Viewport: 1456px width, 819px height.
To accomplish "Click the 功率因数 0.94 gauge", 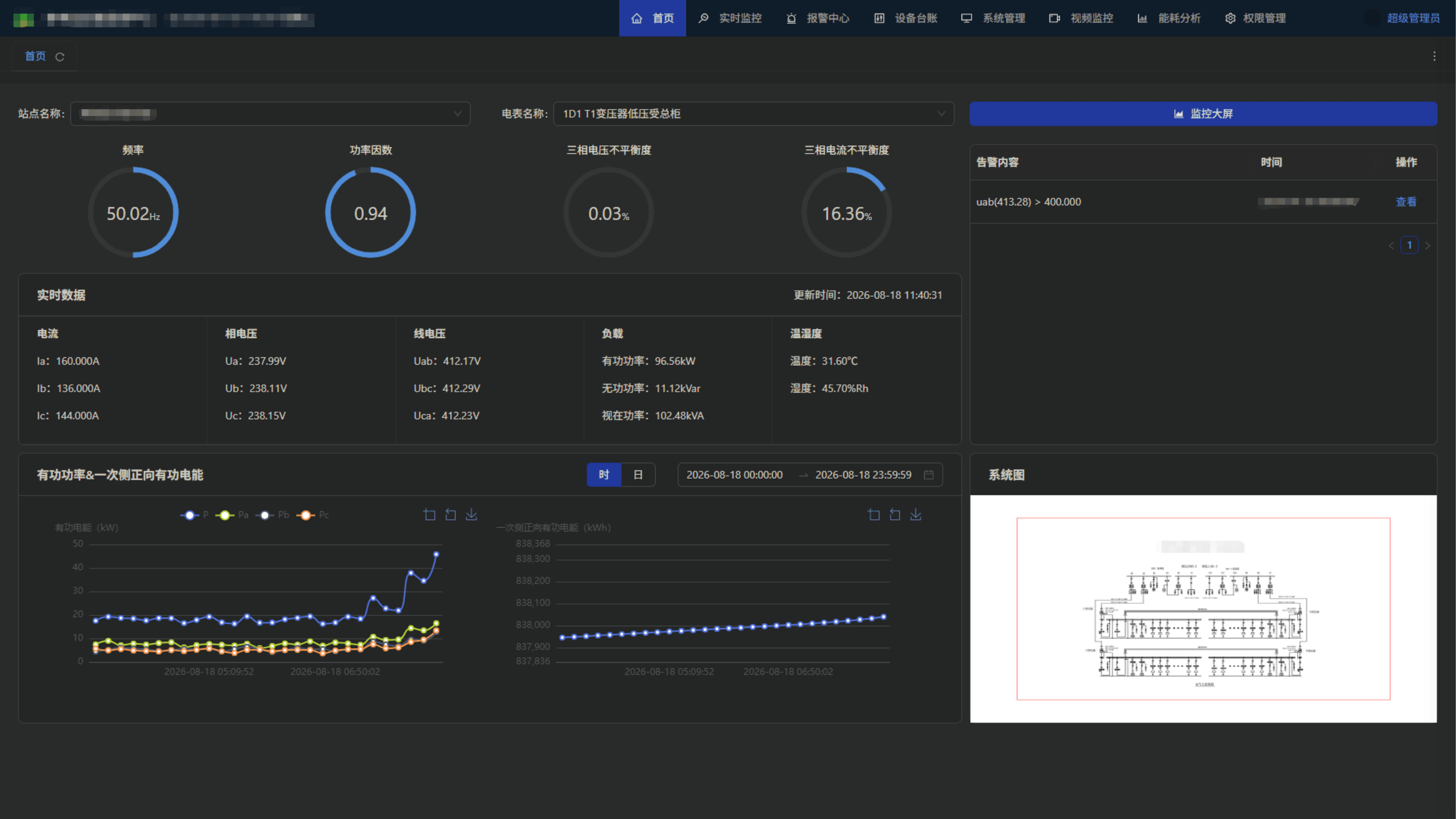I will (371, 213).
